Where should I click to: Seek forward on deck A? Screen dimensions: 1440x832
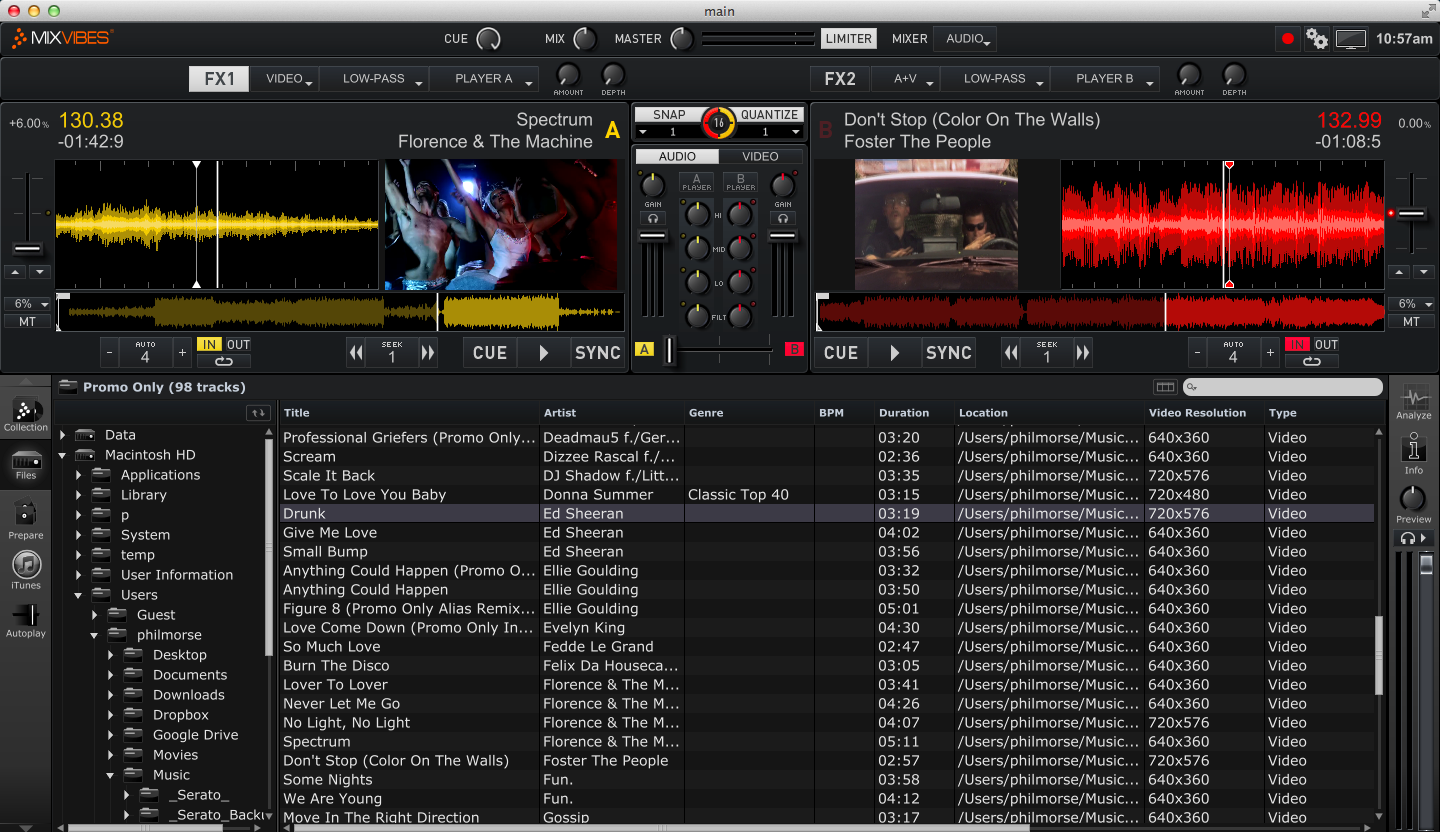coord(428,352)
